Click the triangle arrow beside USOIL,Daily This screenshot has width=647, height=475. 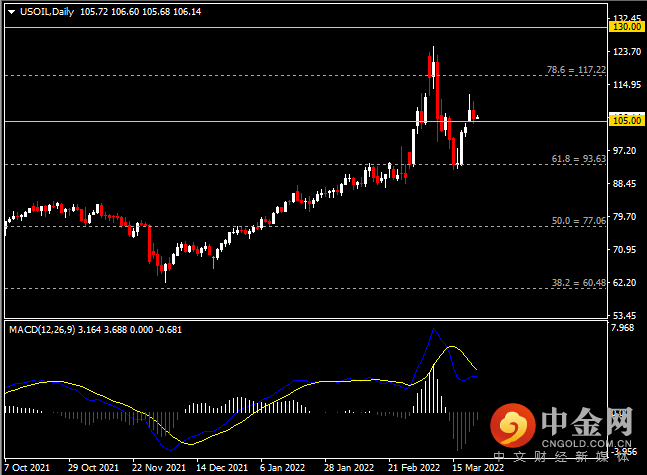click(12, 12)
